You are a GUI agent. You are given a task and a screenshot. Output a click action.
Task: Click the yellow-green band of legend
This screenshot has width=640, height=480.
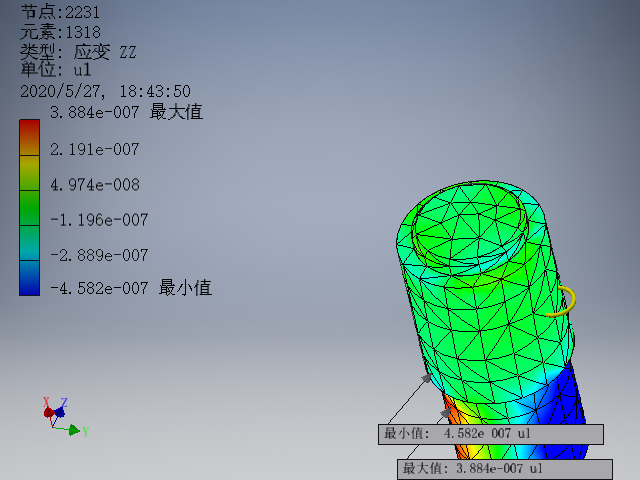29,173
